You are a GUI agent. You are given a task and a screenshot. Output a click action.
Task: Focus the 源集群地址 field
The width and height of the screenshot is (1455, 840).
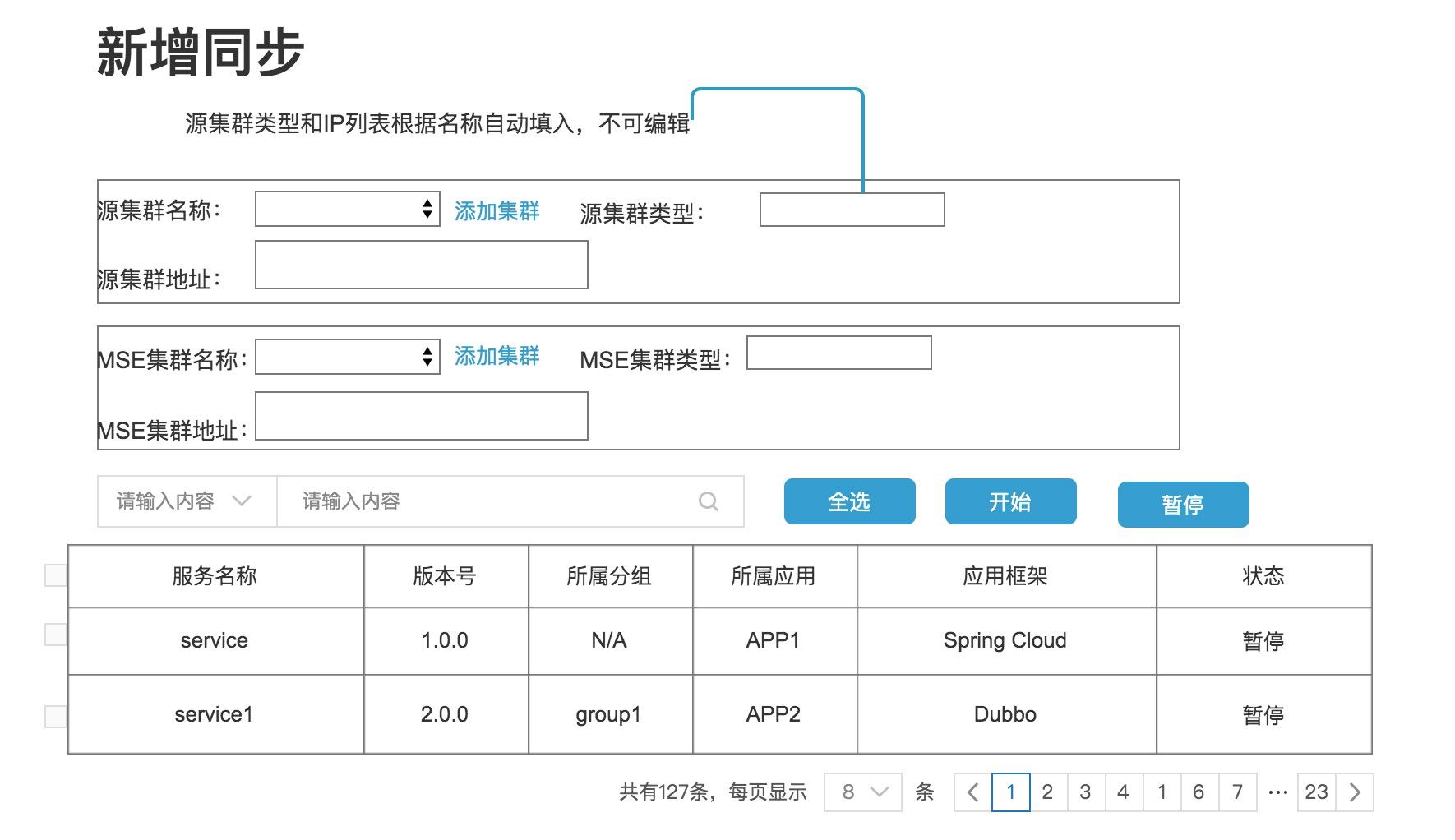pyautogui.click(x=422, y=265)
